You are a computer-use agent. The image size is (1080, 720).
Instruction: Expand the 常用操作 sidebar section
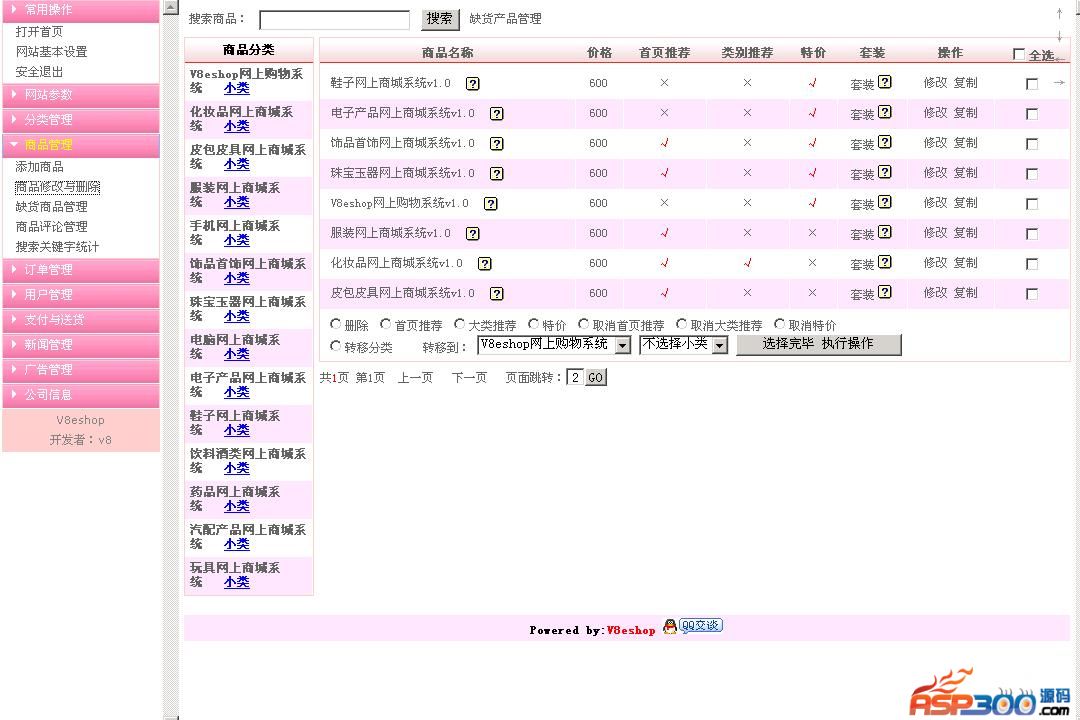[x=81, y=10]
